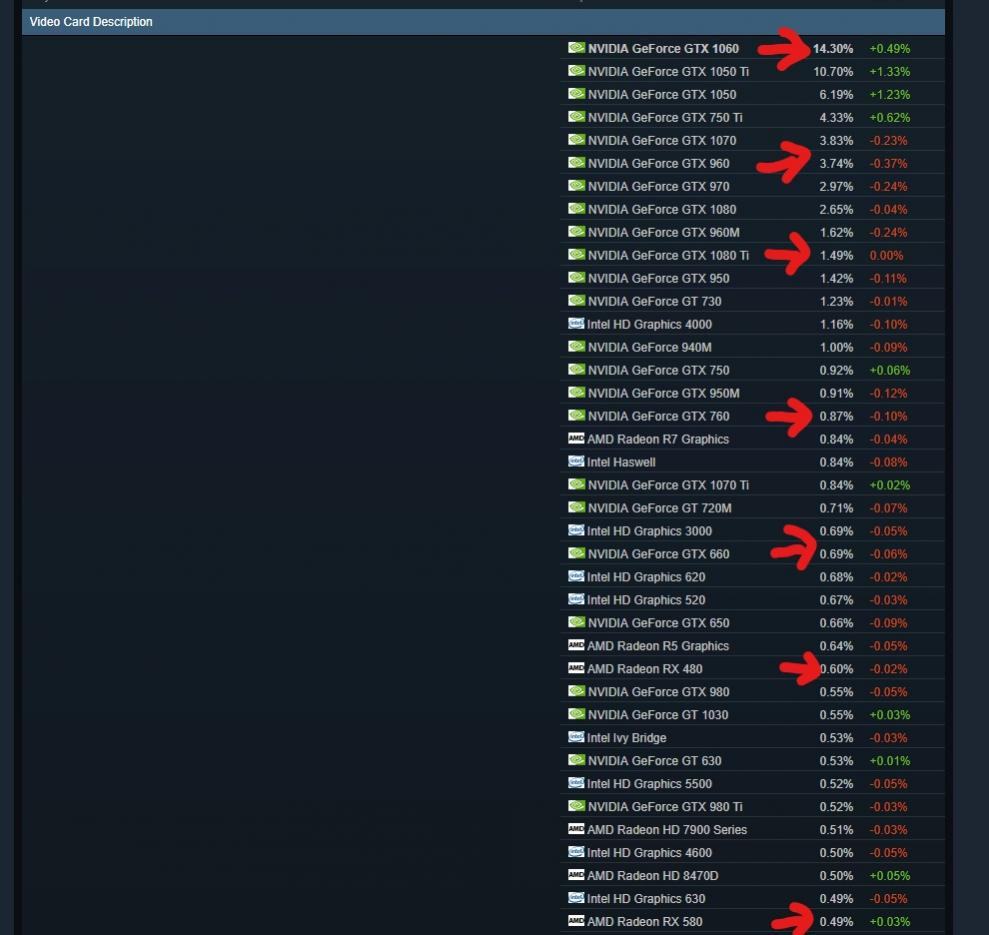This screenshot has height=935, width=989.
Task: Click the 4.33% share value
Action: [836, 117]
